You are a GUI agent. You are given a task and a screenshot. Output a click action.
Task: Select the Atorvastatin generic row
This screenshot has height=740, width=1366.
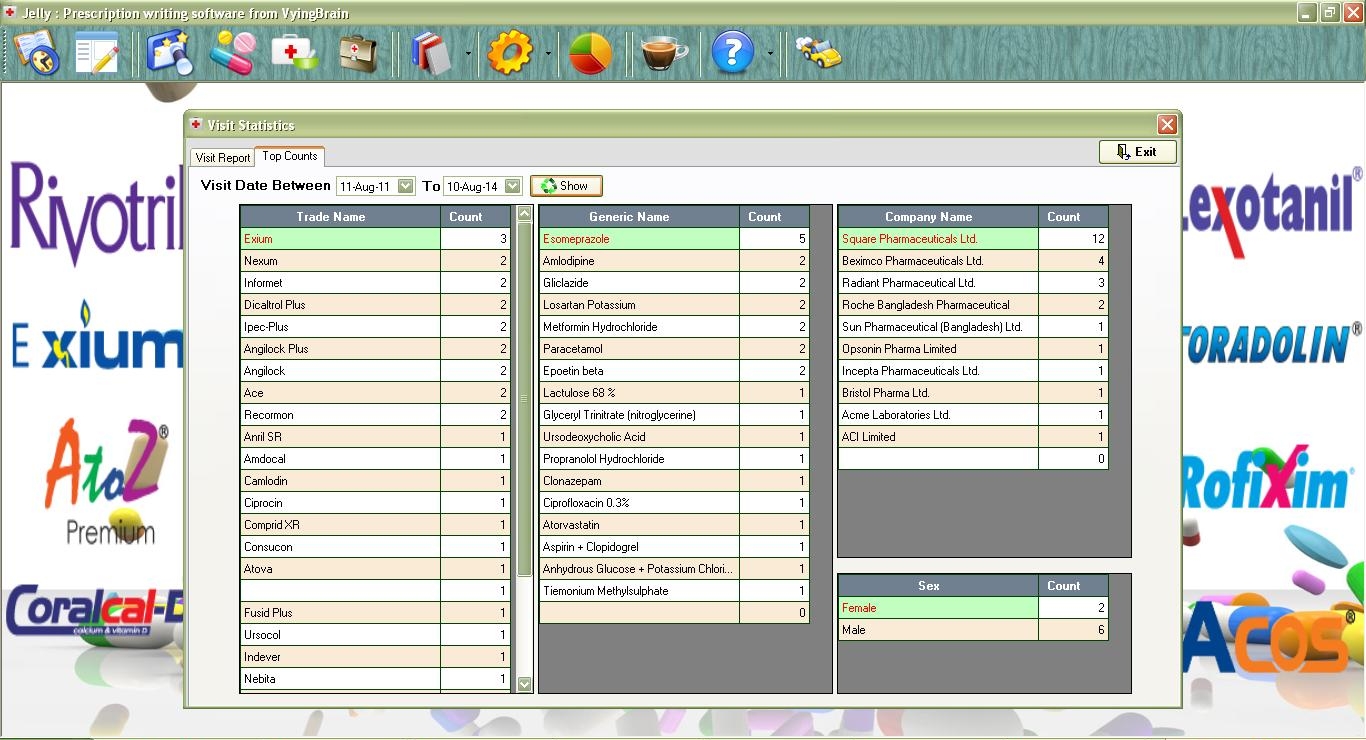pos(674,525)
